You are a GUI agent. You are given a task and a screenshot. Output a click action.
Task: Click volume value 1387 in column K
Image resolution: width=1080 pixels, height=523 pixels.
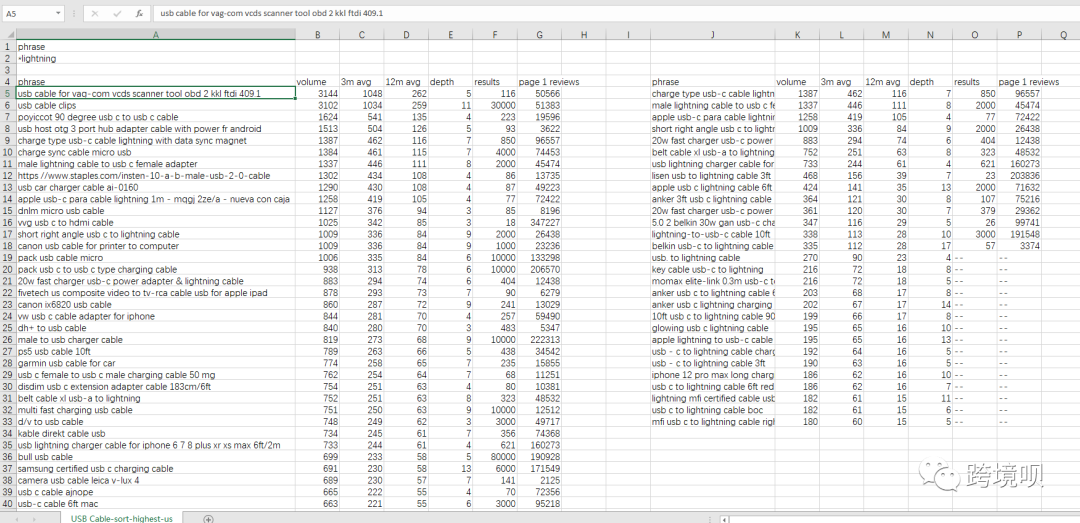coord(797,93)
